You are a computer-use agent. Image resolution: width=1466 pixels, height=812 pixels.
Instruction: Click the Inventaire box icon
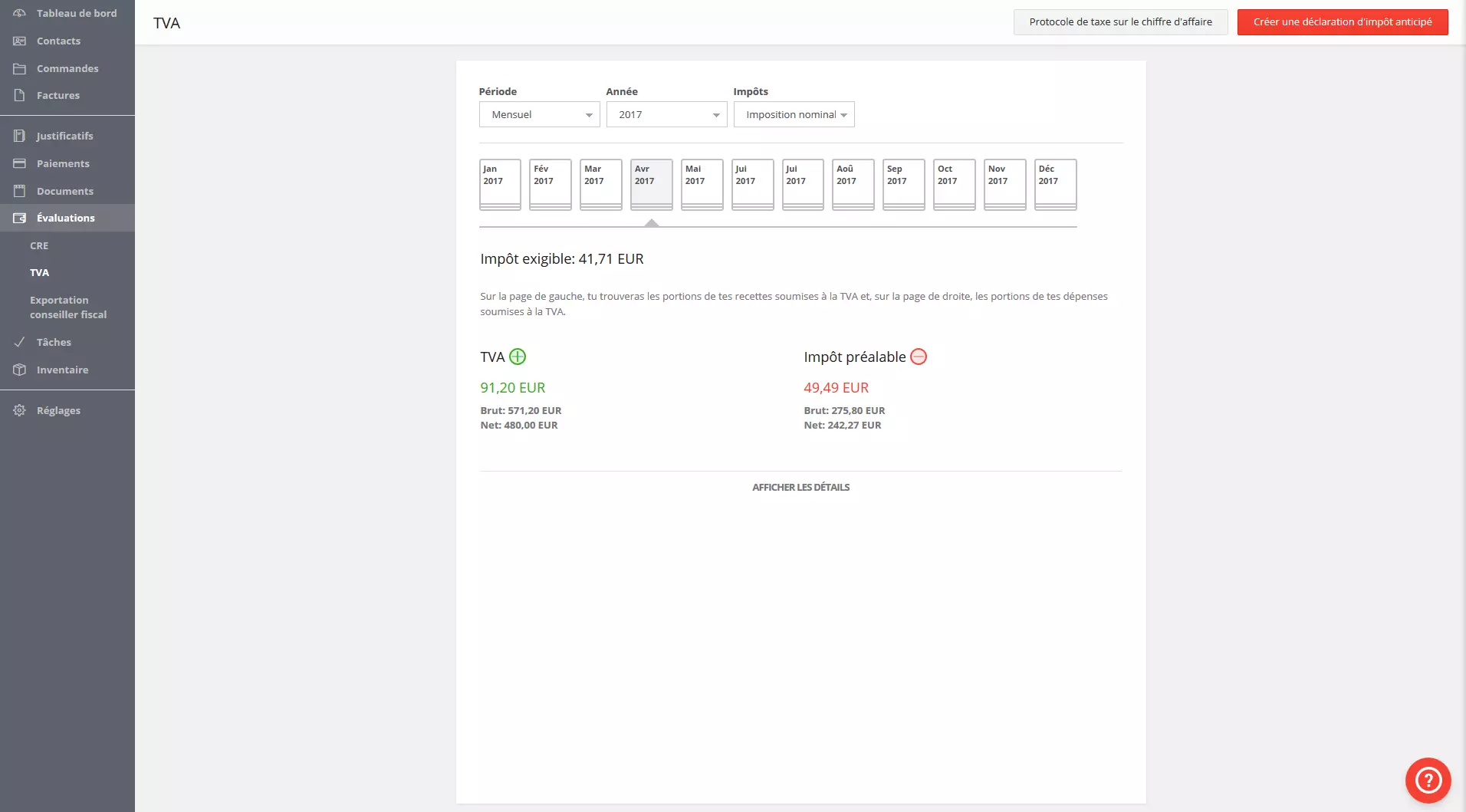(x=20, y=370)
